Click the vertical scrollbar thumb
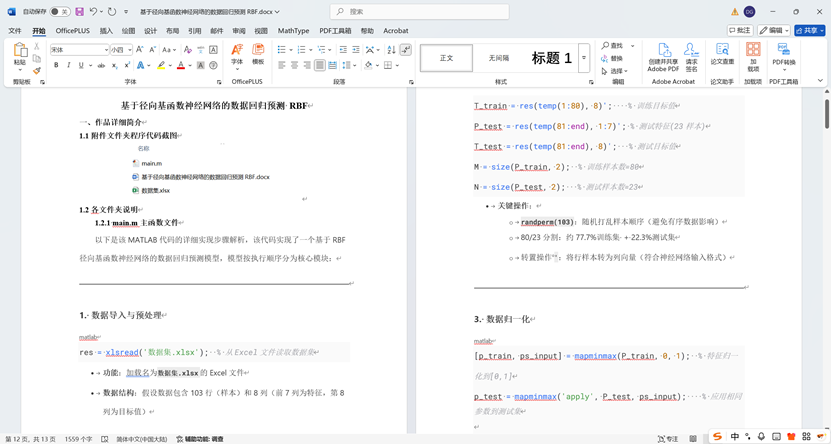Screen dimensions: 831x444 click(827, 113)
